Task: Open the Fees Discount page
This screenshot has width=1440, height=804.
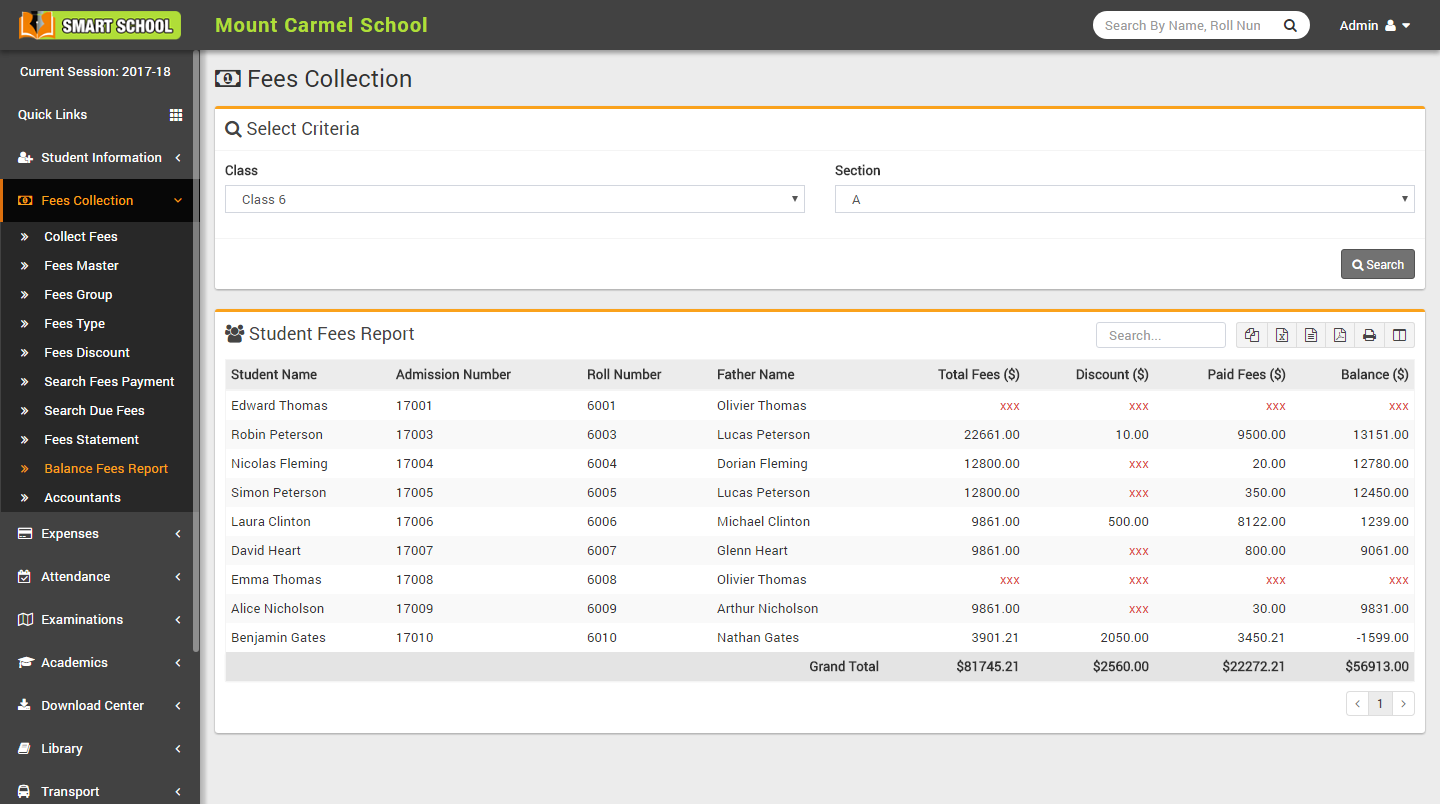Action: (x=89, y=352)
